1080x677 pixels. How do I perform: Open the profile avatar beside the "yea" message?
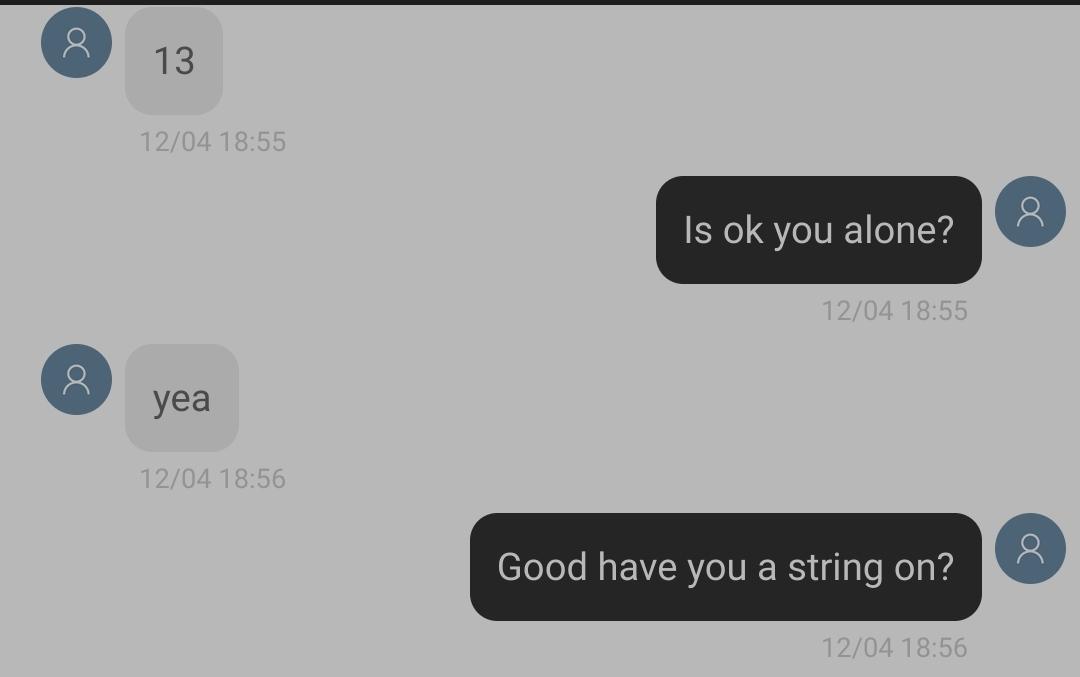click(76, 379)
